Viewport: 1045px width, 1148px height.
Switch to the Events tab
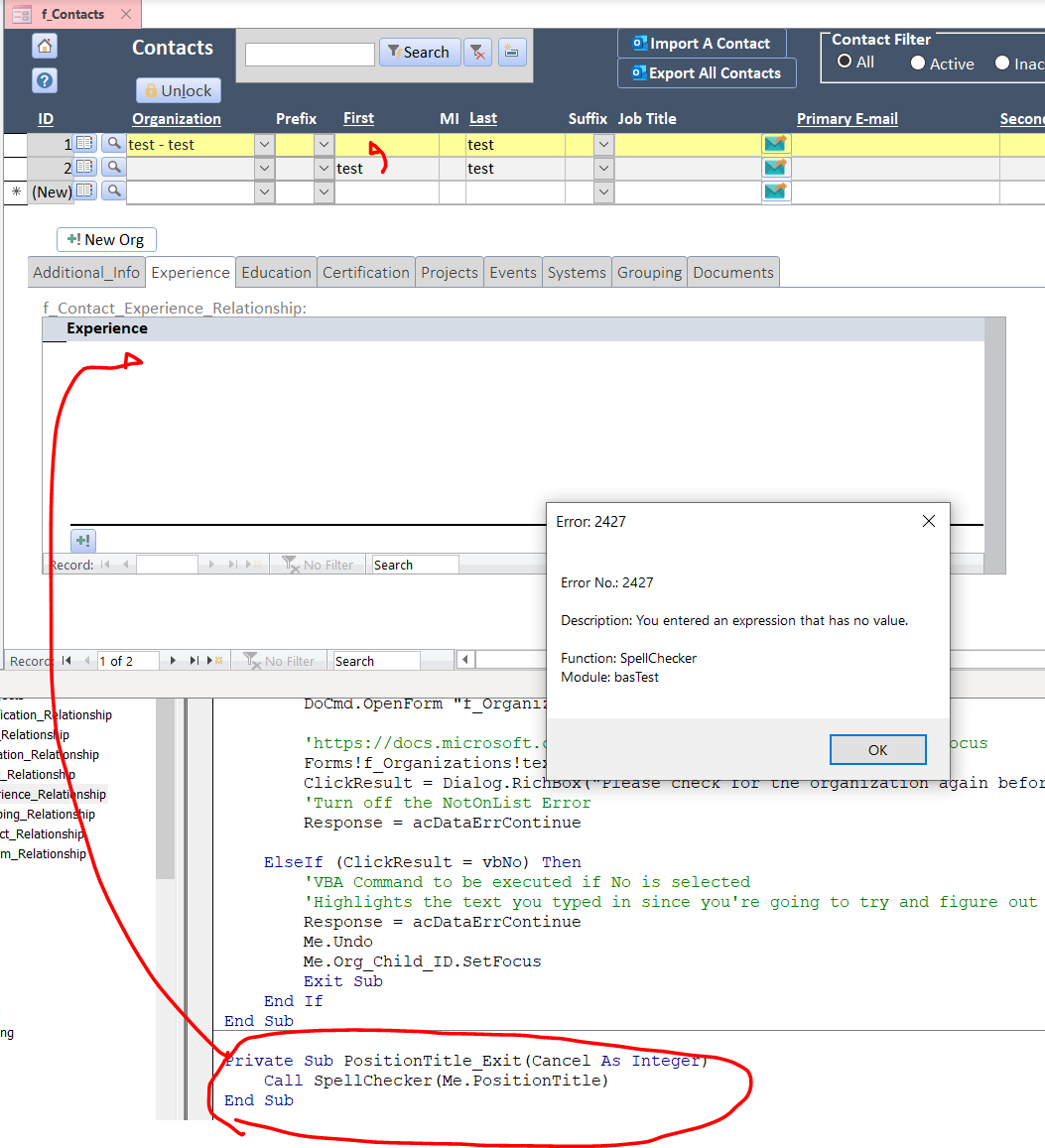coord(513,272)
